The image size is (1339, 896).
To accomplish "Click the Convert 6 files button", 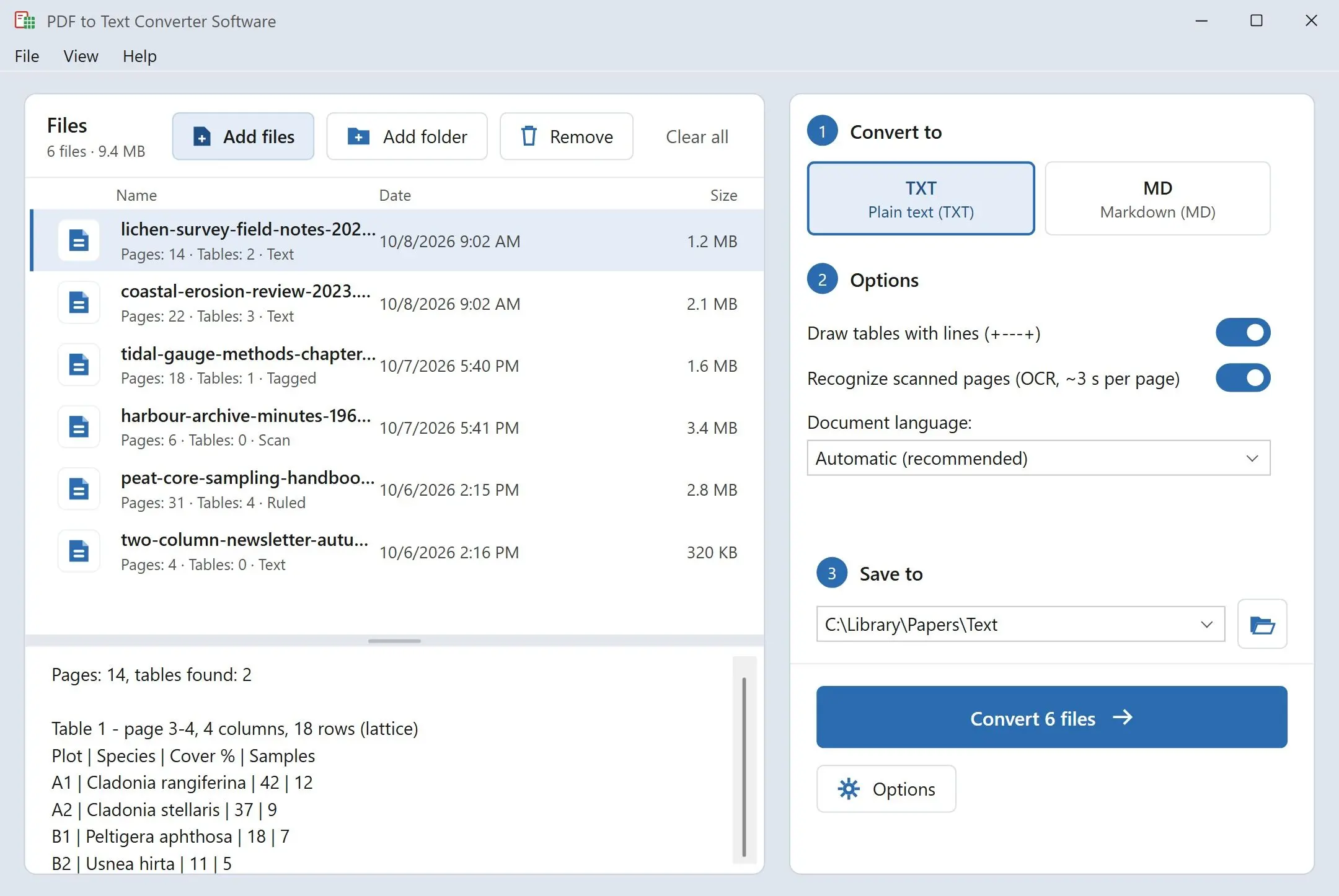I will pos(1051,717).
